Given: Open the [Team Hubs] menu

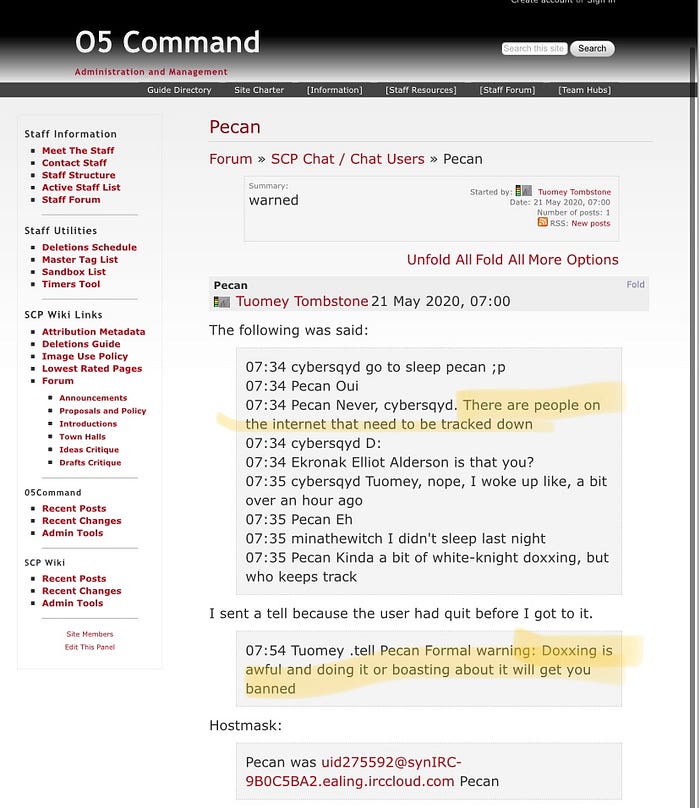Looking at the screenshot, I should (x=585, y=90).
